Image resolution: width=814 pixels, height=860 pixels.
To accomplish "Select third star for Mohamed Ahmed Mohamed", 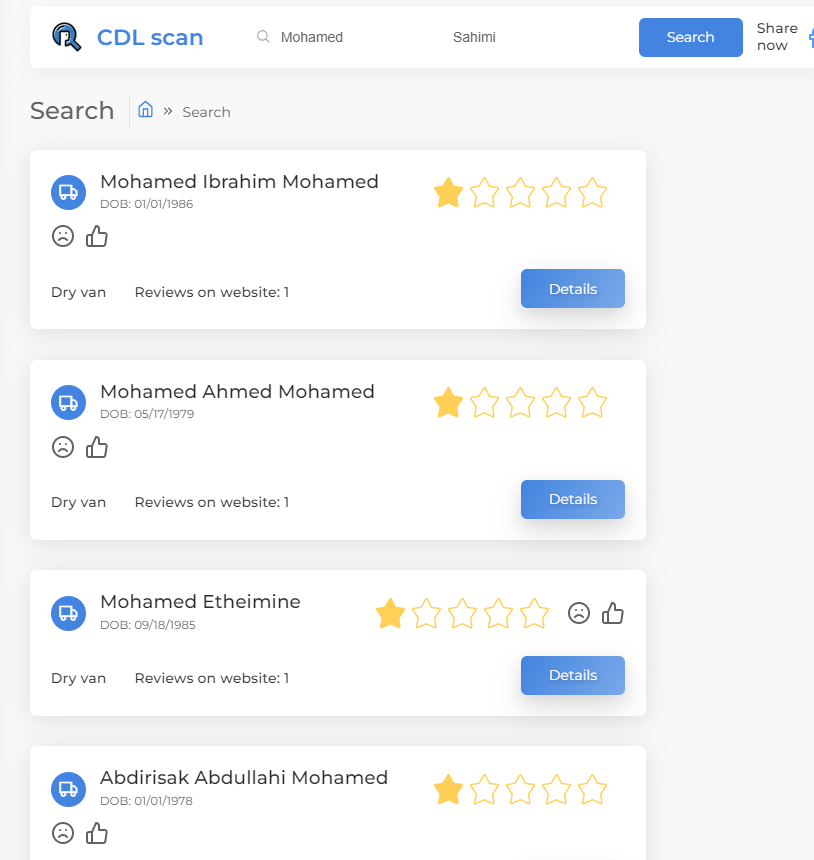I will pyautogui.click(x=520, y=403).
